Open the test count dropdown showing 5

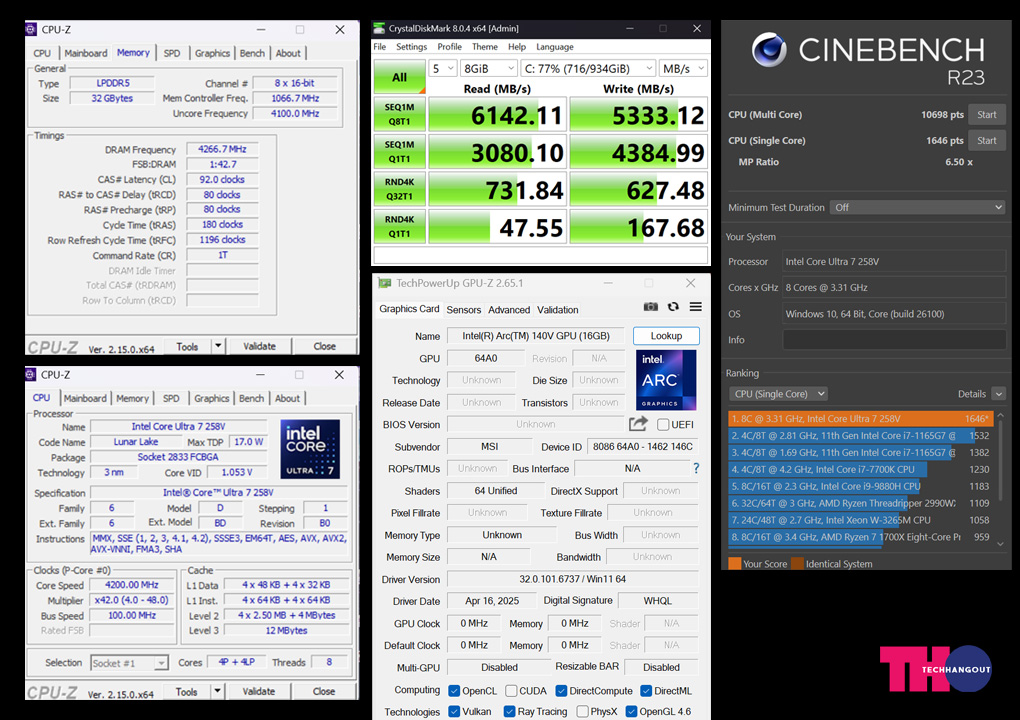pos(442,68)
